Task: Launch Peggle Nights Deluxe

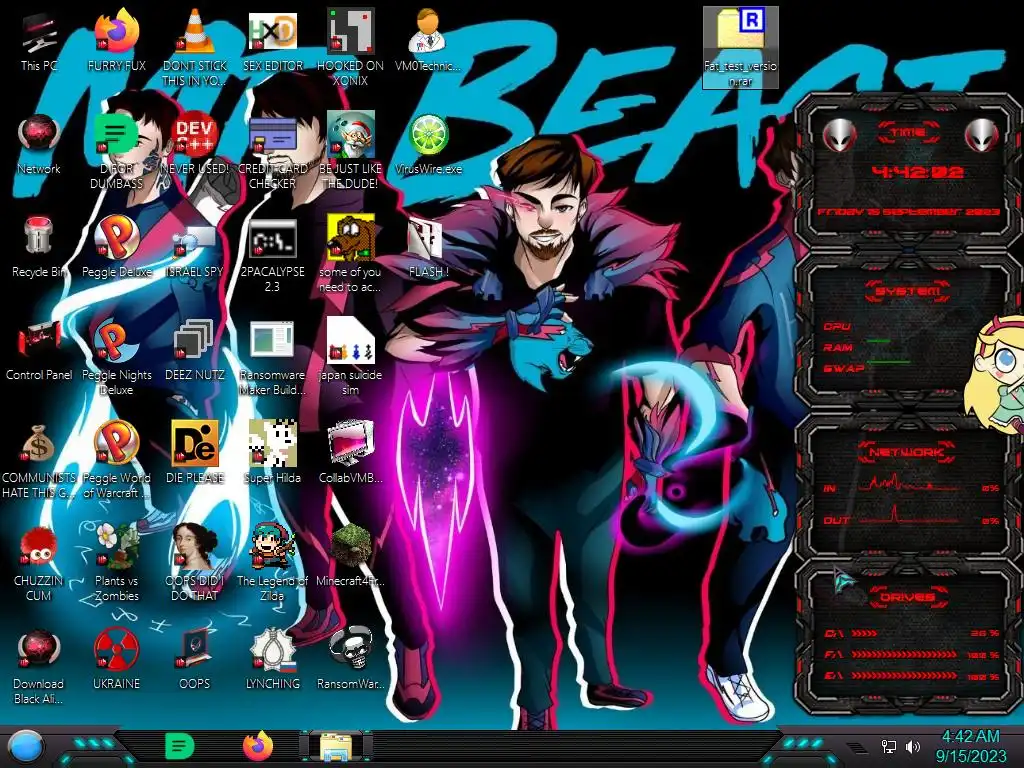Action: (x=117, y=357)
